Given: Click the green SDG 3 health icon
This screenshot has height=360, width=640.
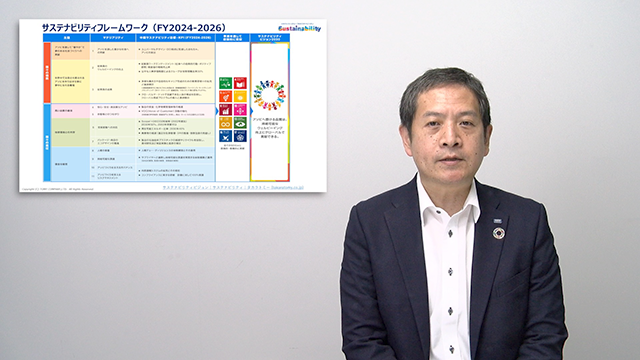Looking at the screenshot, I should pos(225,83).
